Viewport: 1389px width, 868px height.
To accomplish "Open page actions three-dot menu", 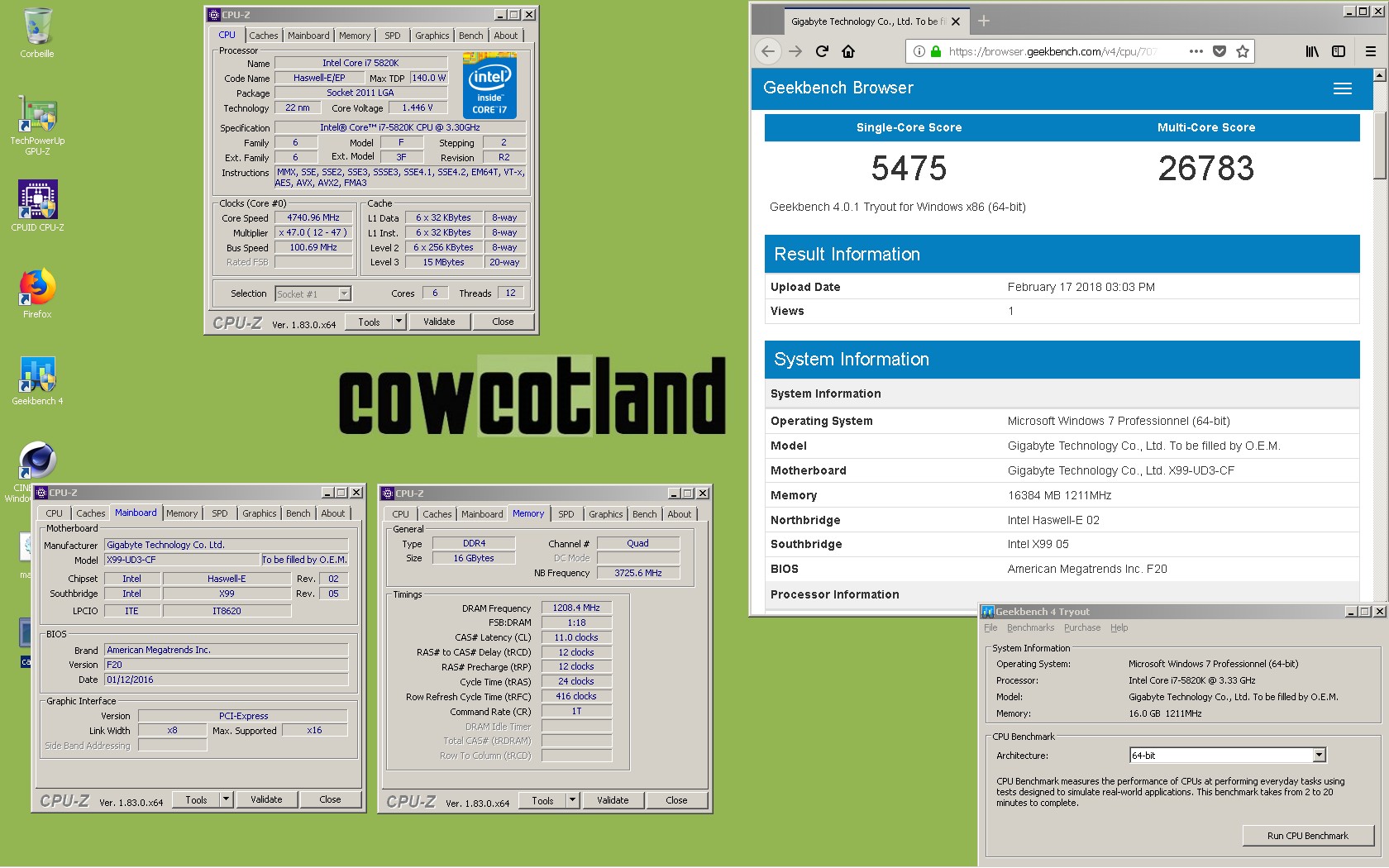I will 1196,51.
